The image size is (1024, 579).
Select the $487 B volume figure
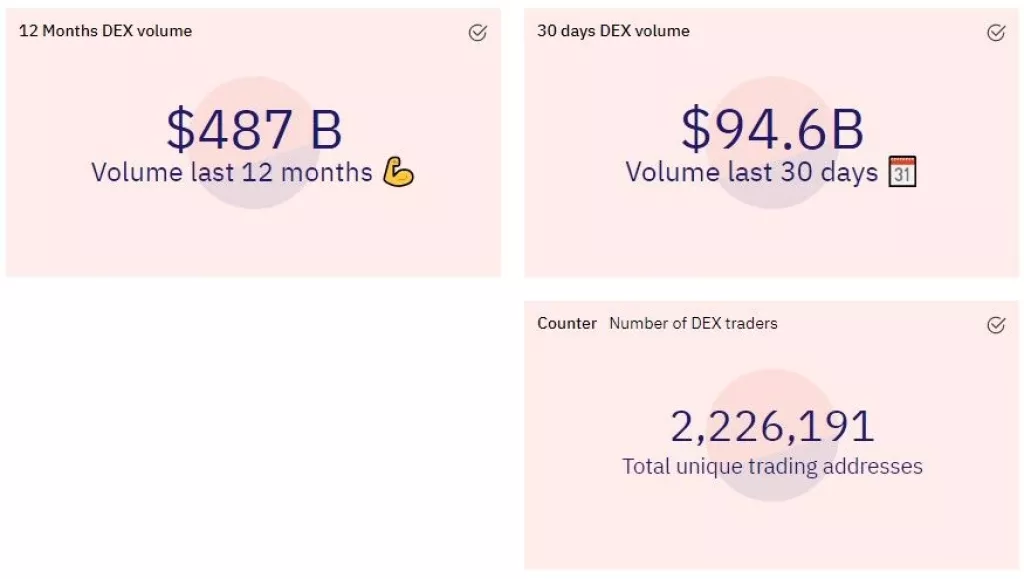pos(253,128)
